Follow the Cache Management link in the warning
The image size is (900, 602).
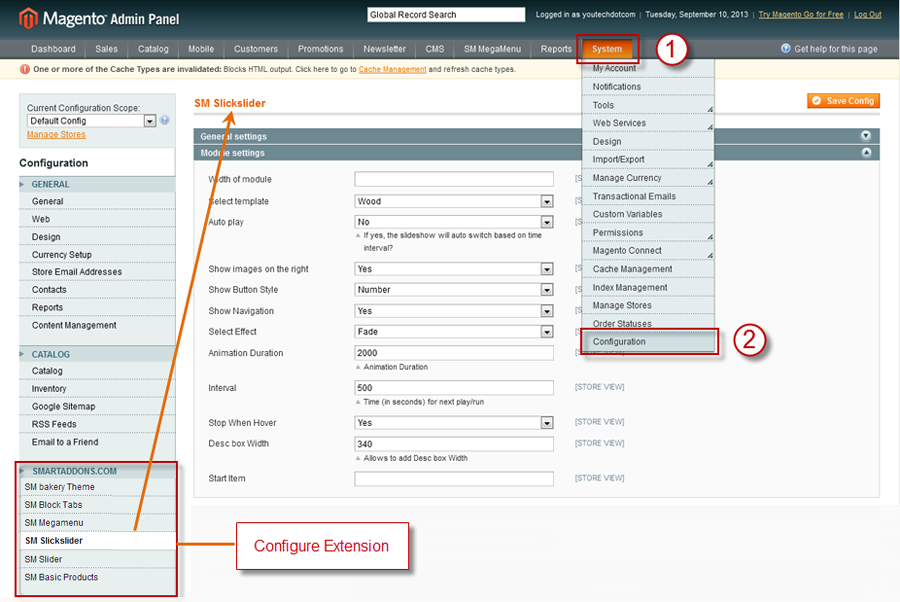click(393, 69)
